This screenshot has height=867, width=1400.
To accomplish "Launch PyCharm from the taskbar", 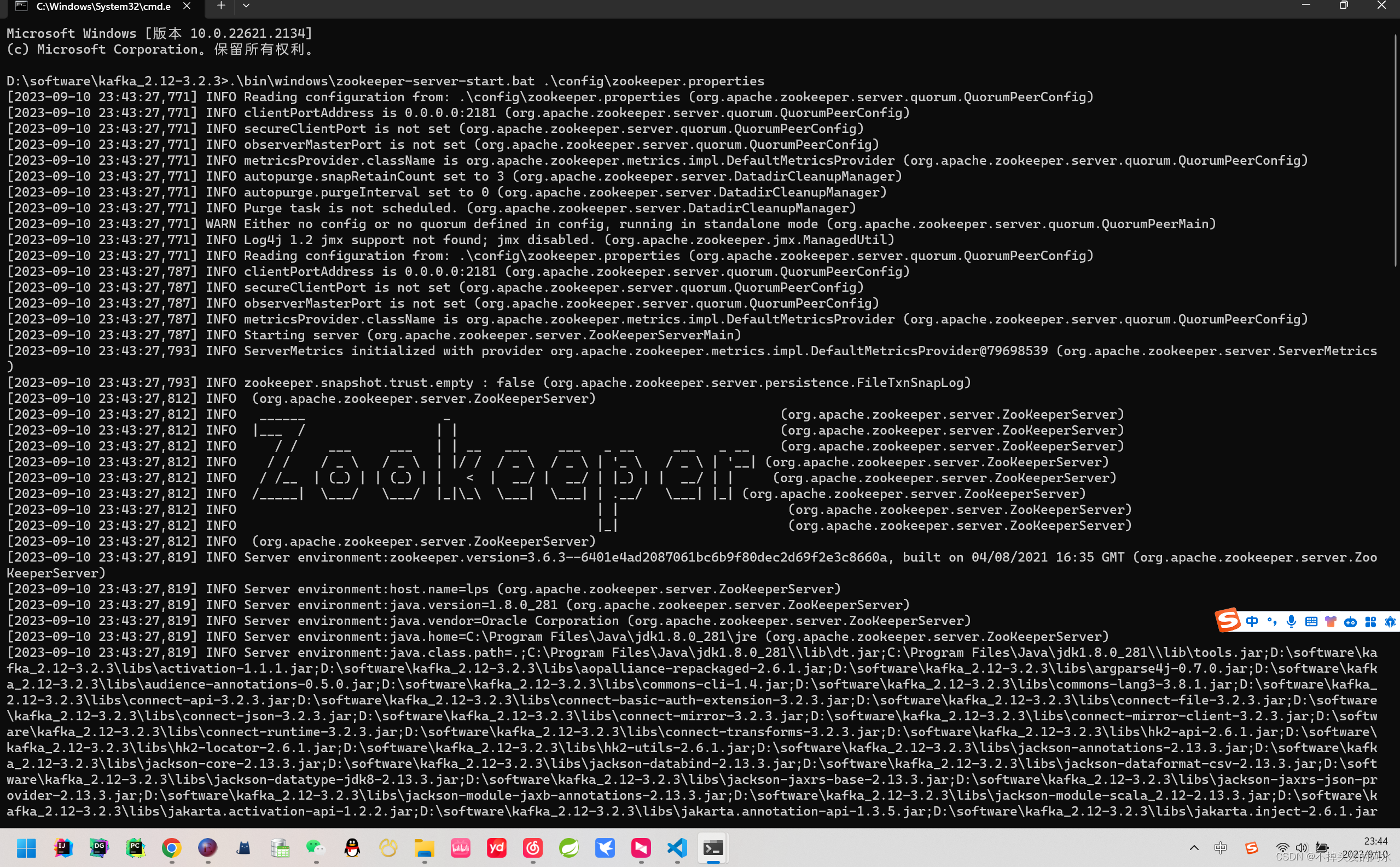I will pyautogui.click(x=135, y=847).
